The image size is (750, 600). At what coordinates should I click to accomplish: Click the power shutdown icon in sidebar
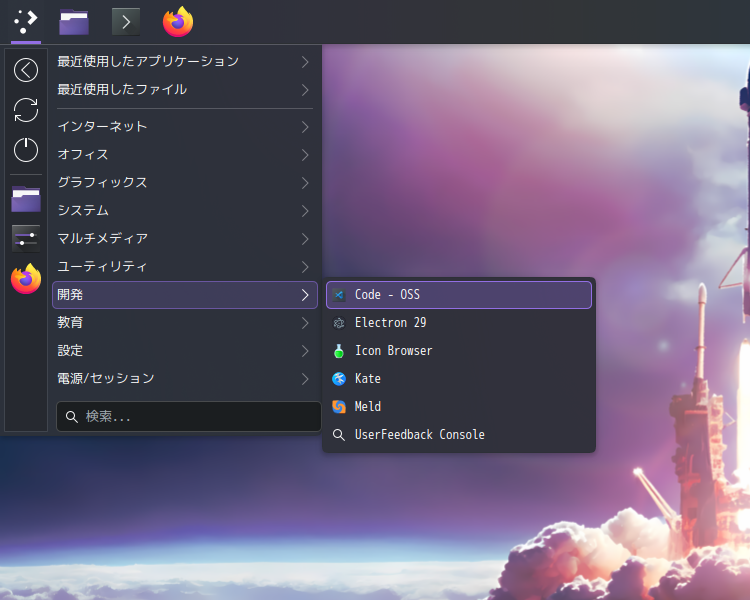click(x=26, y=150)
